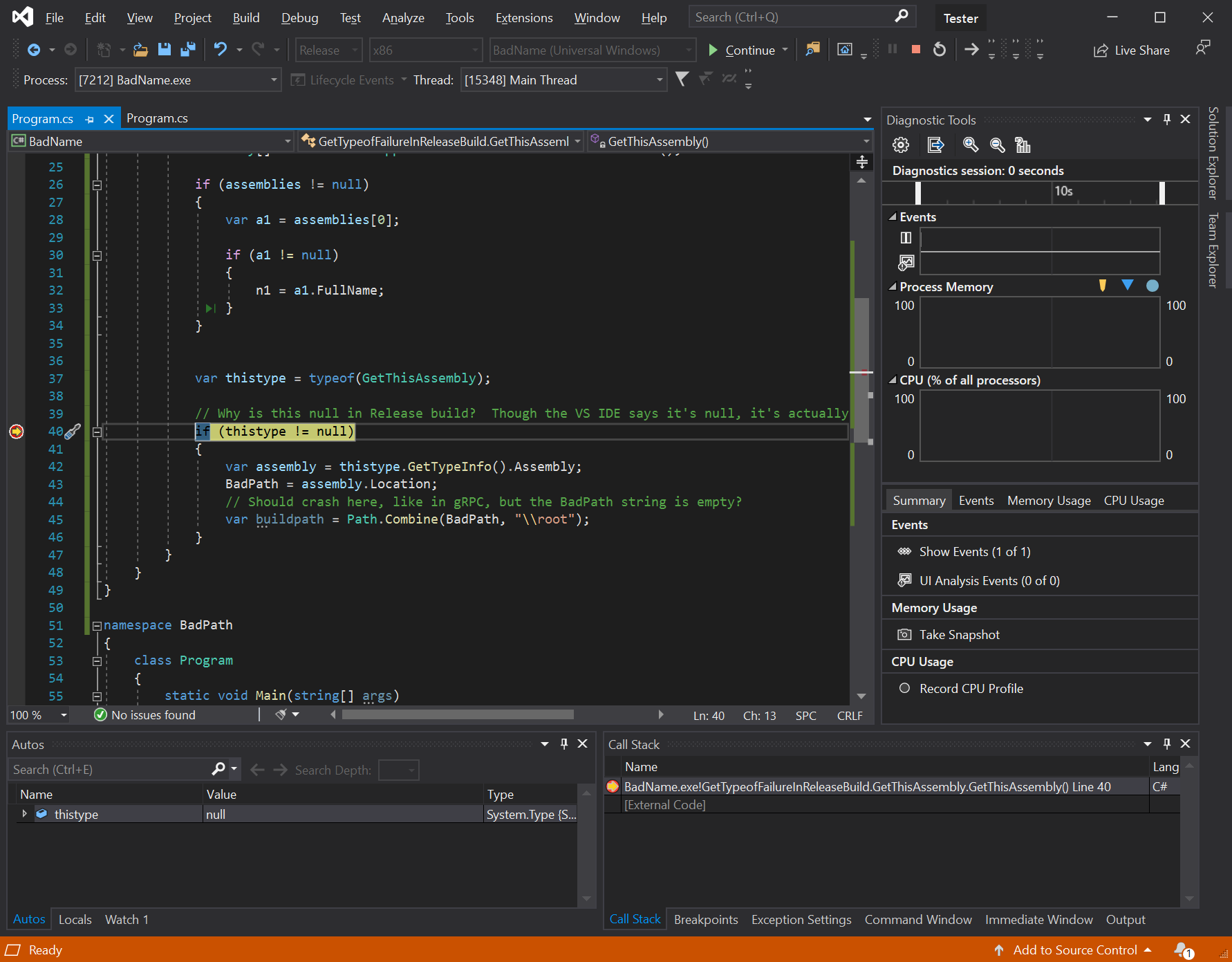Switch to the Locals tab

tap(75, 920)
